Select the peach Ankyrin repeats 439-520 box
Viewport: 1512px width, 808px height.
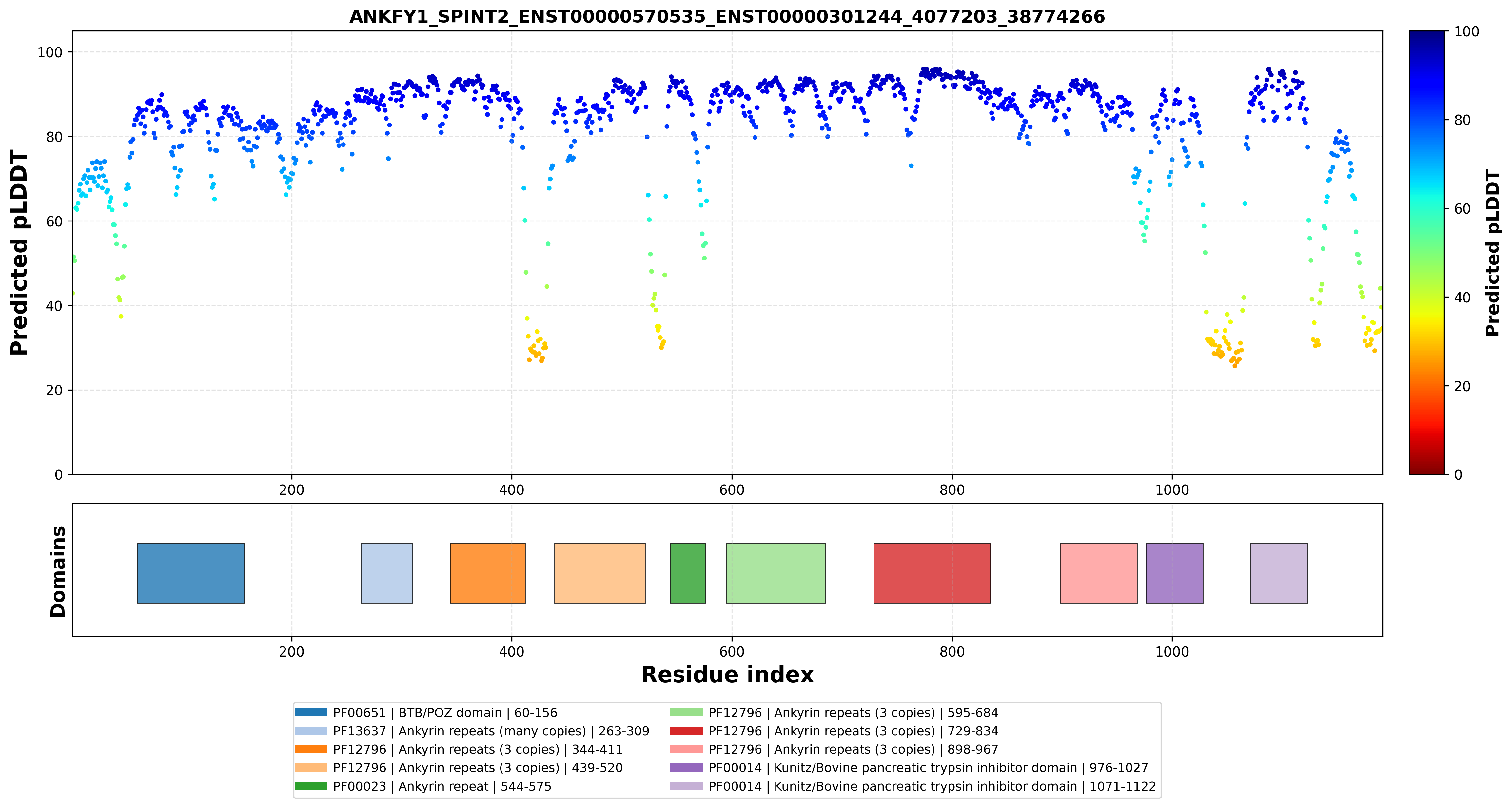[600, 573]
